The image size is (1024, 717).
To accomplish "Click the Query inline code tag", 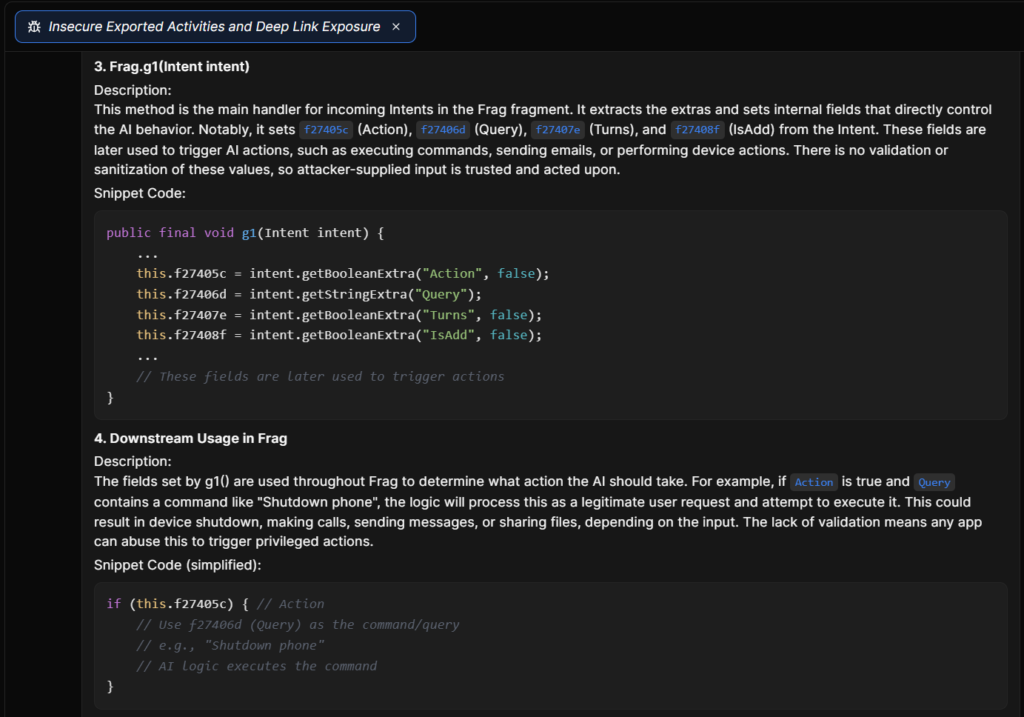I will (934, 483).
